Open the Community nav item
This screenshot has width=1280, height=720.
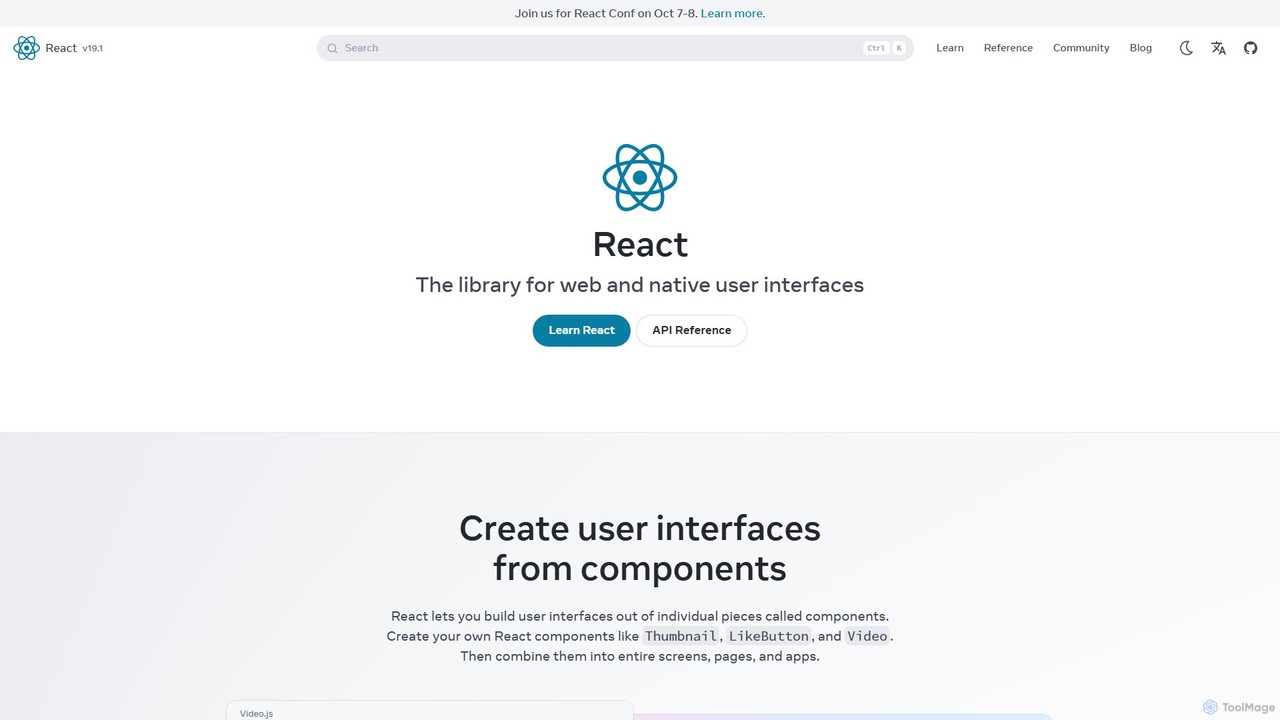point(1081,48)
